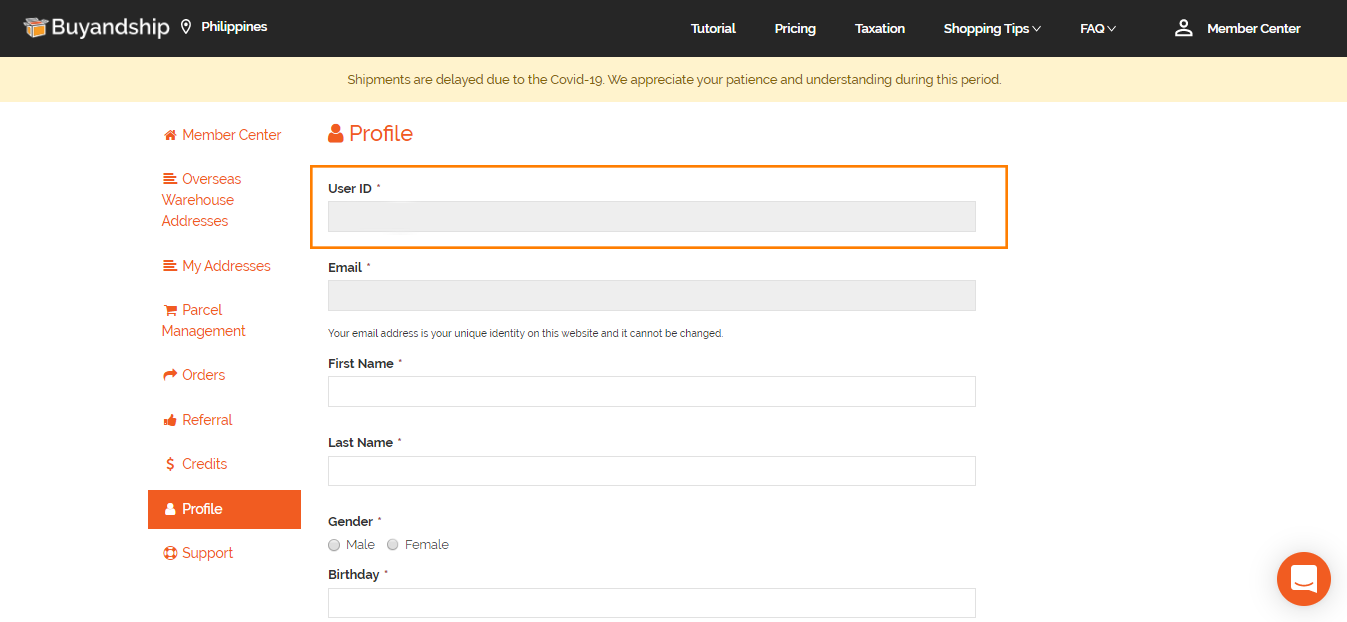
Task: Open Overseas Warehouse Addresses link
Action: pos(202,200)
